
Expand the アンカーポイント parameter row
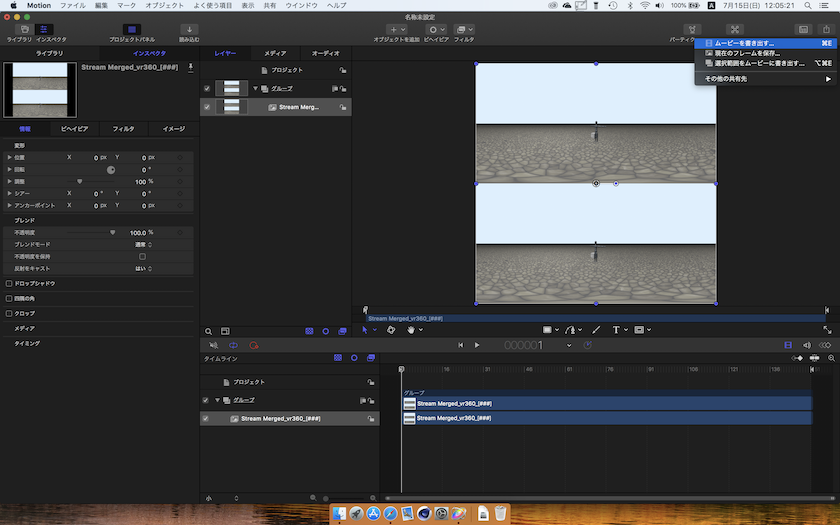9,205
